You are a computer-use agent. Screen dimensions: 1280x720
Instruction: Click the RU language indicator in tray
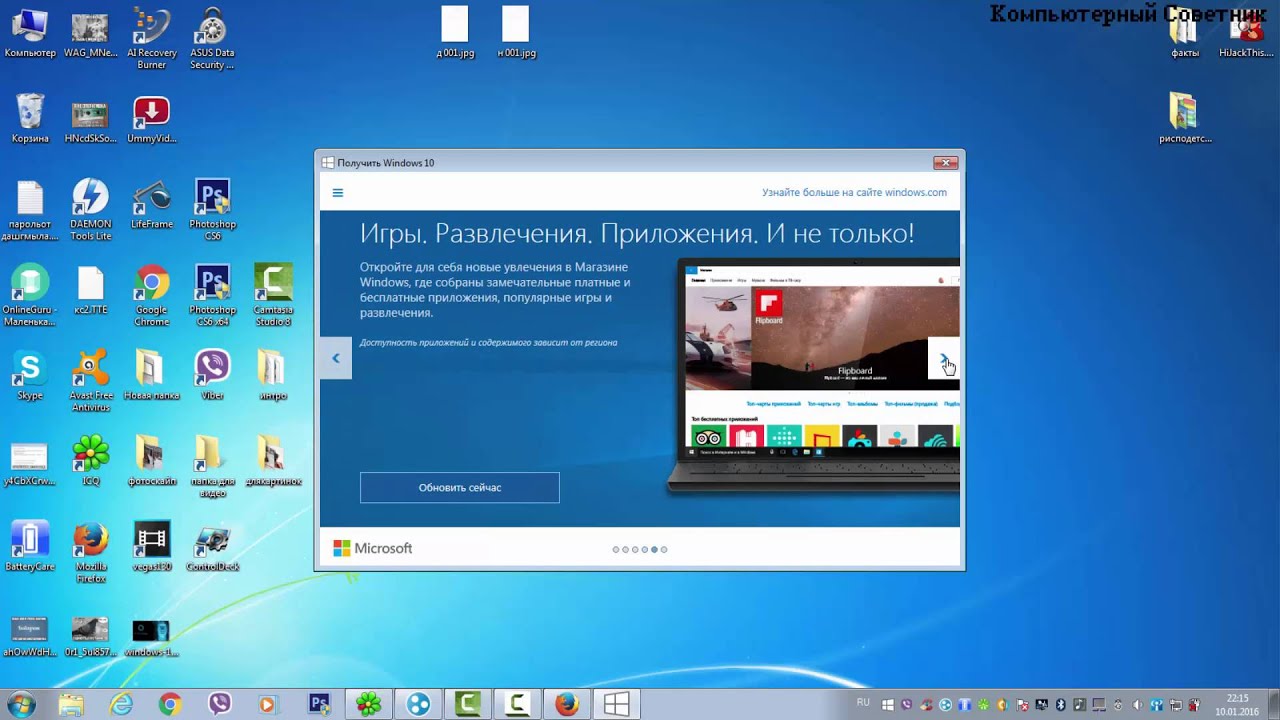[x=863, y=703]
